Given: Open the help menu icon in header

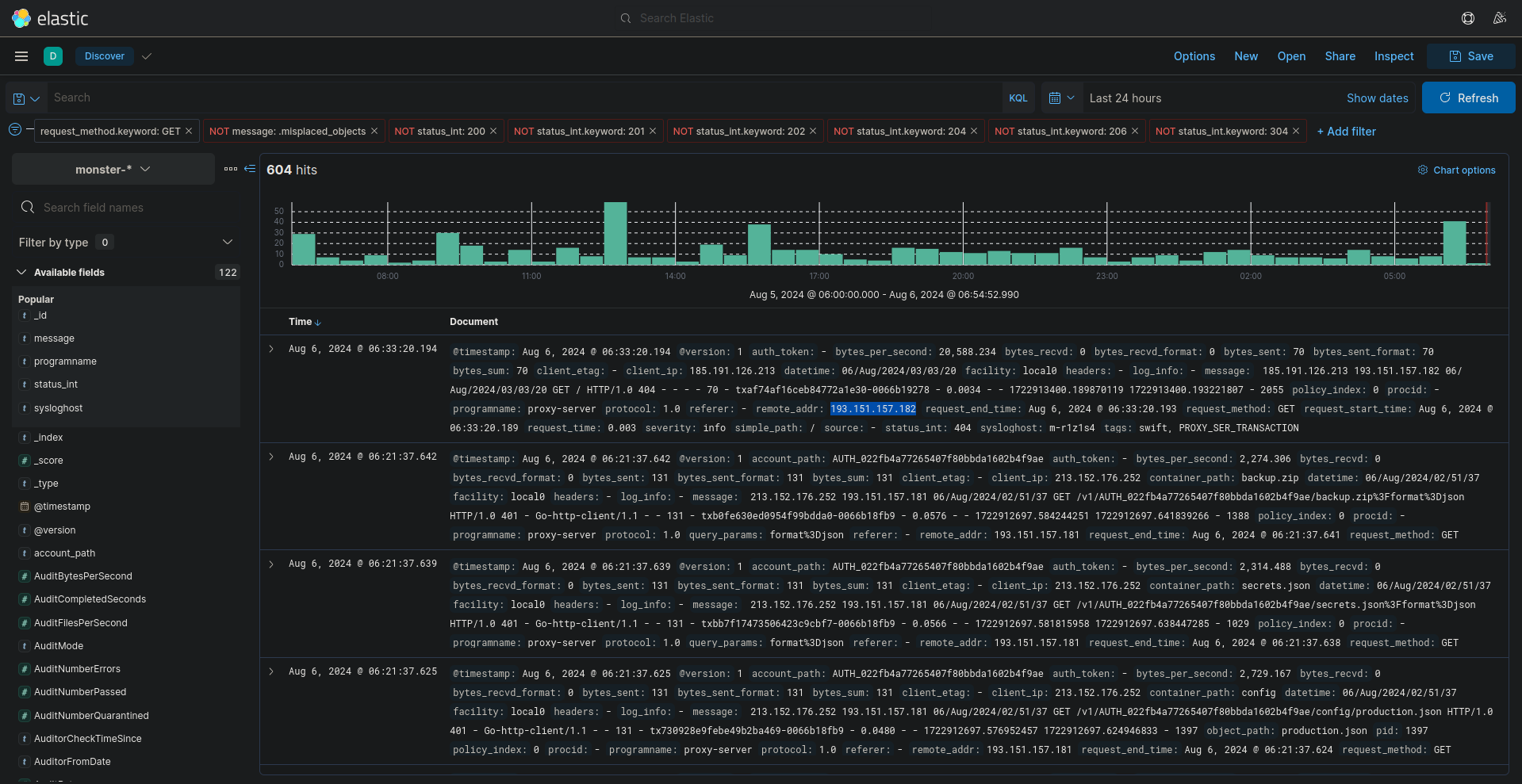Looking at the screenshot, I should pyautogui.click(x=1468, y=18).
